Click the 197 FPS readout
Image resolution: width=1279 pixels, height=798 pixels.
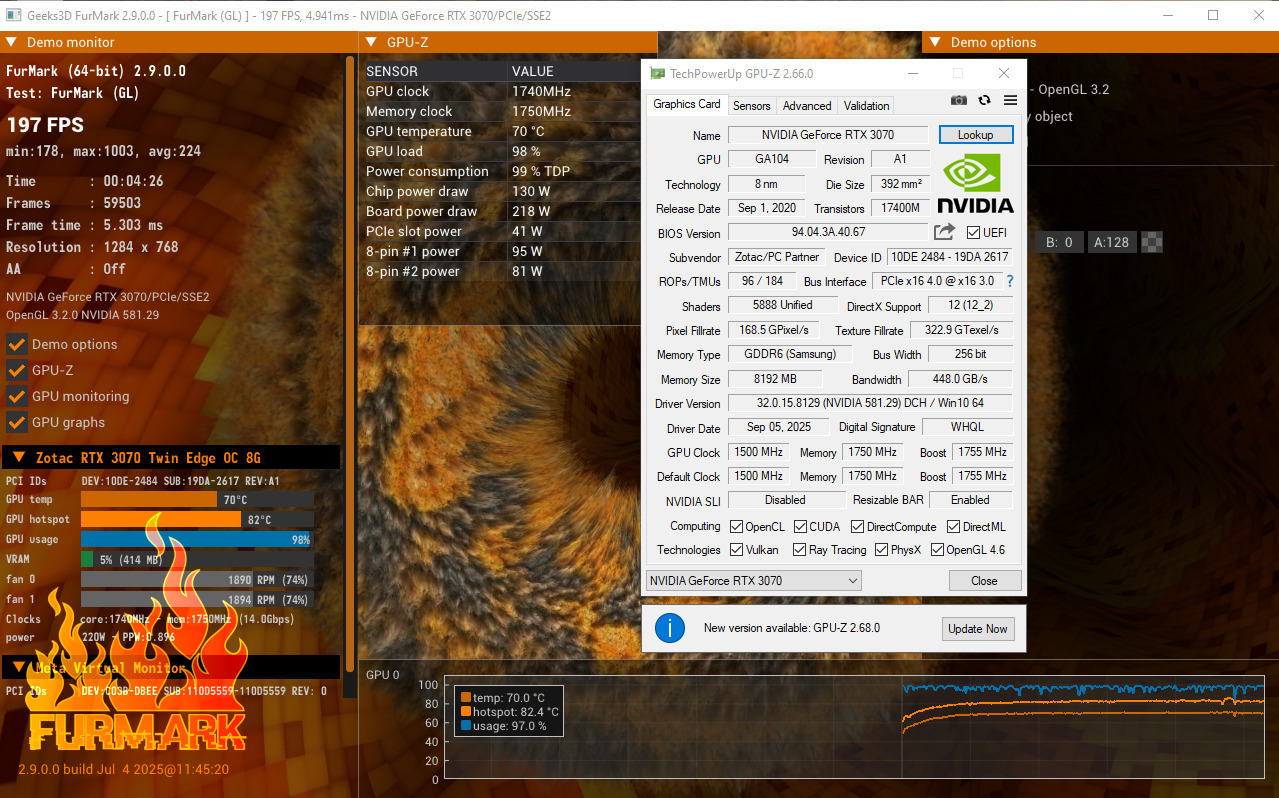45,125
